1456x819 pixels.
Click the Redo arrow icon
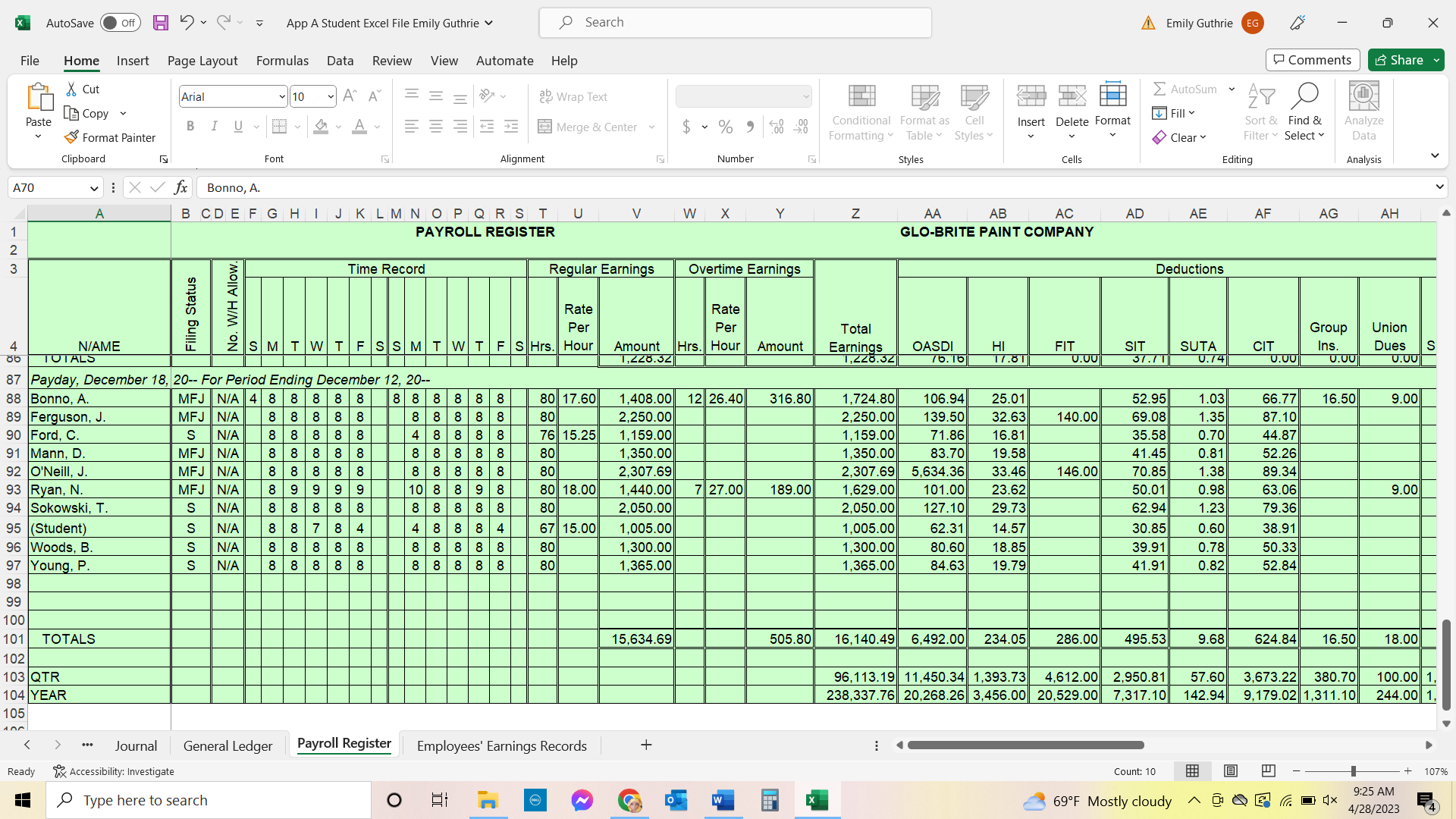click(x=223, y=23)
